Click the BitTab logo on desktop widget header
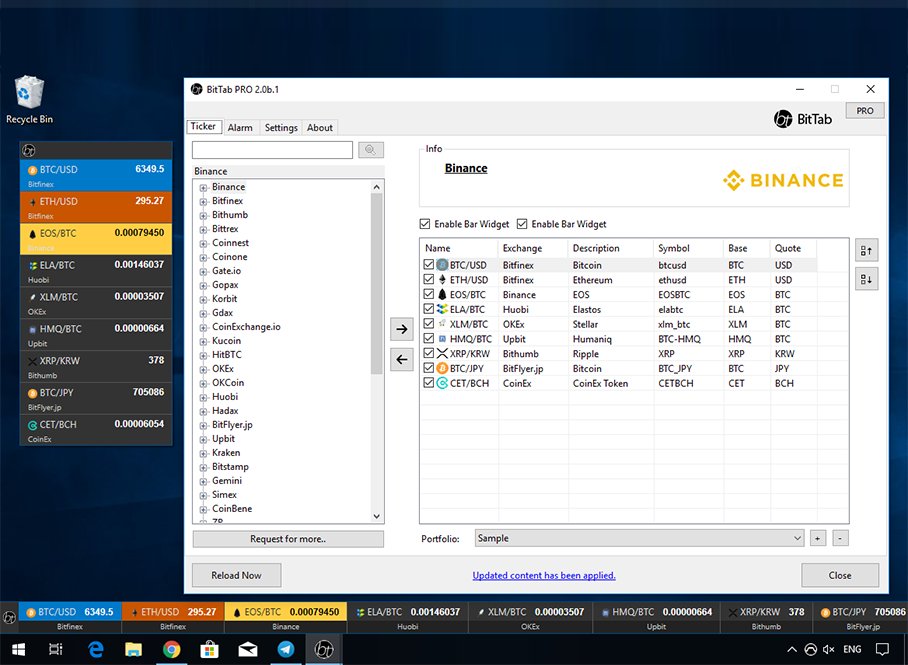Viewport: 908px width, 665px height. [x=28, y=151]
